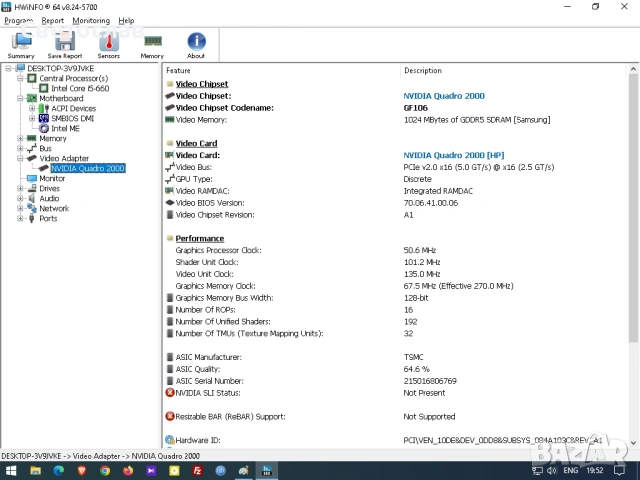640x480 pixels.
Task: Click the ACPI Devices icon
Action: 43,108
